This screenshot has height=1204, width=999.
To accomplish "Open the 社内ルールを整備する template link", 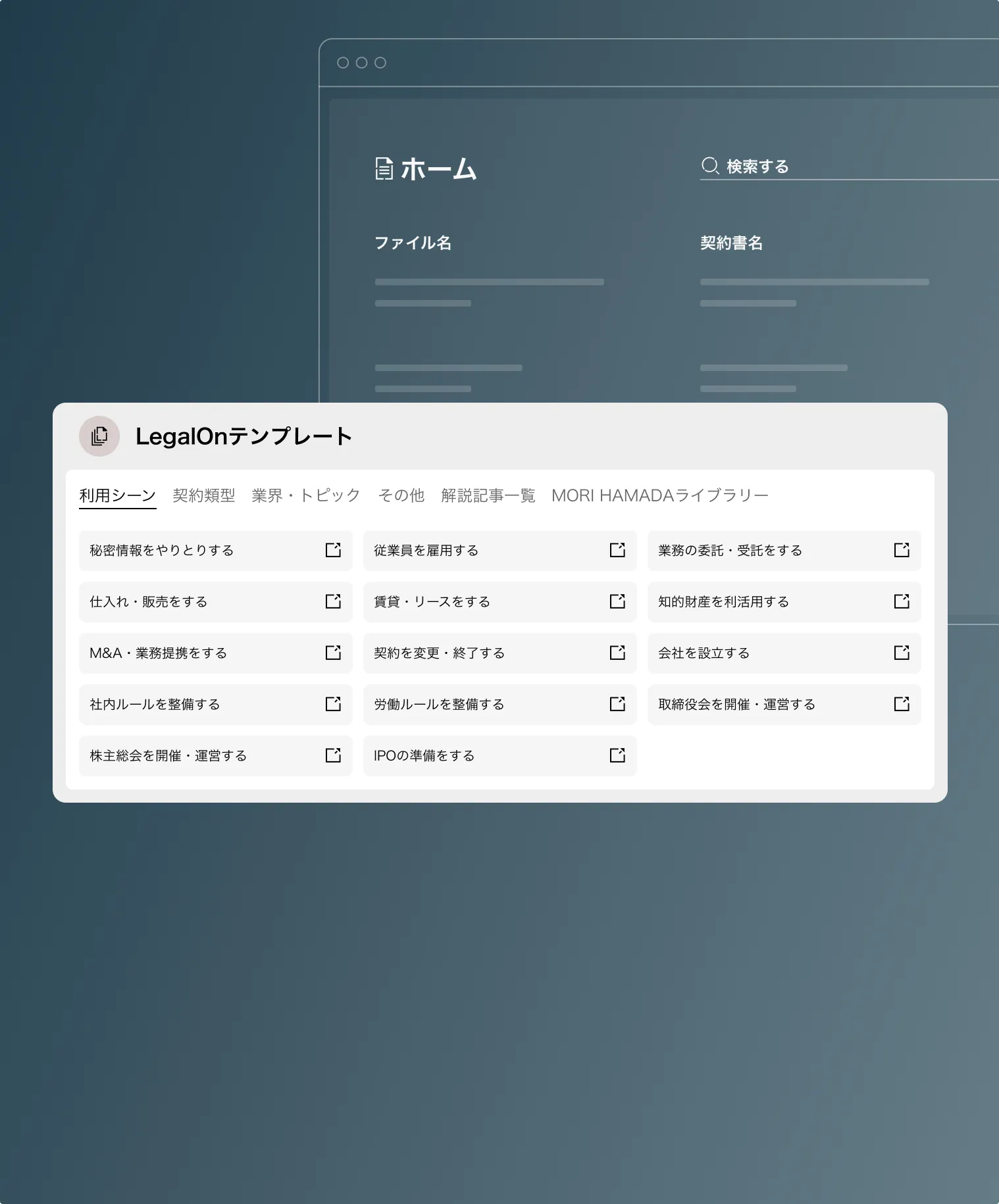I will click(x=216, y=704).
